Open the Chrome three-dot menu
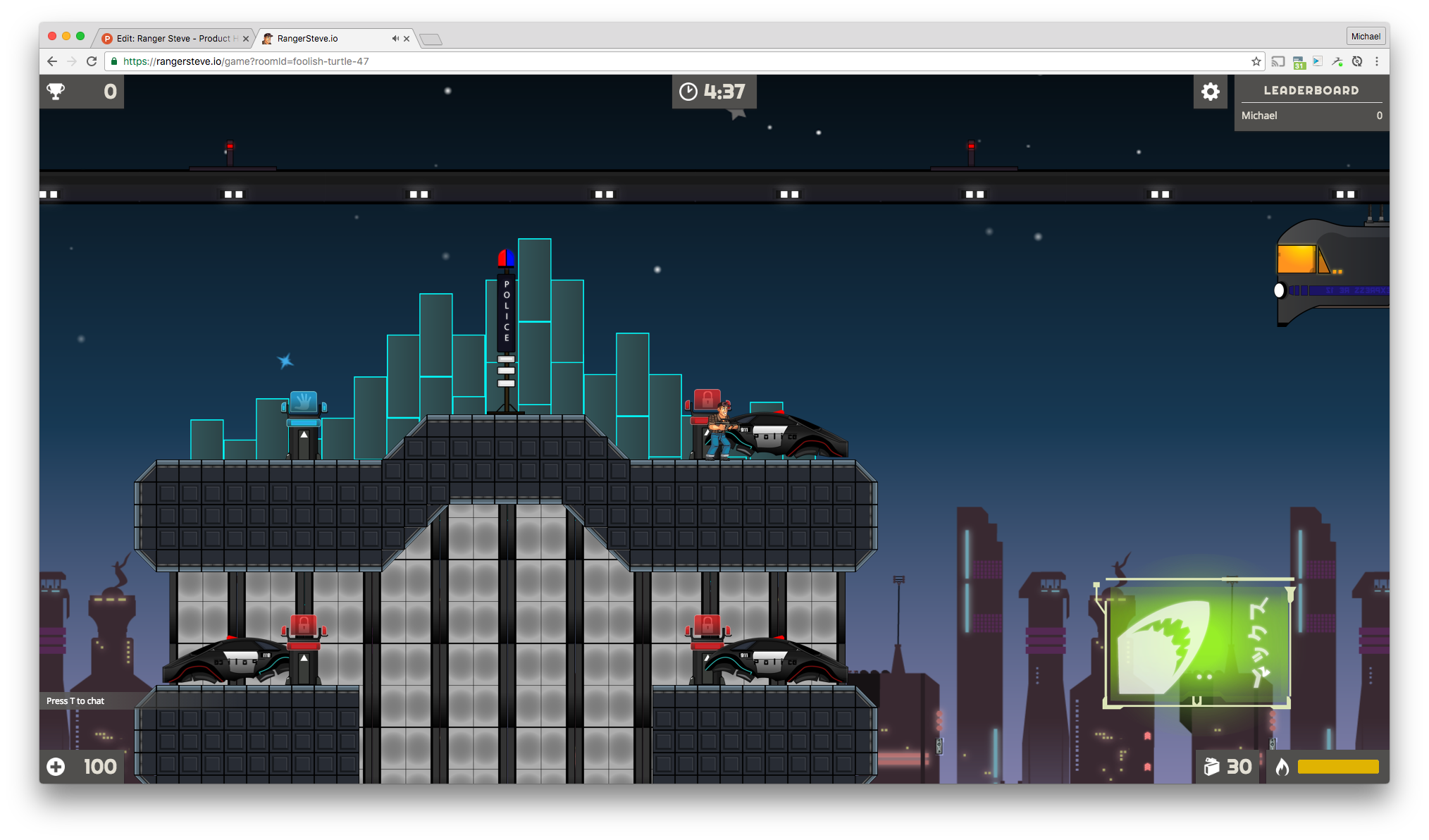Screen dimensions: 1429x840 tap(1376, 61)
